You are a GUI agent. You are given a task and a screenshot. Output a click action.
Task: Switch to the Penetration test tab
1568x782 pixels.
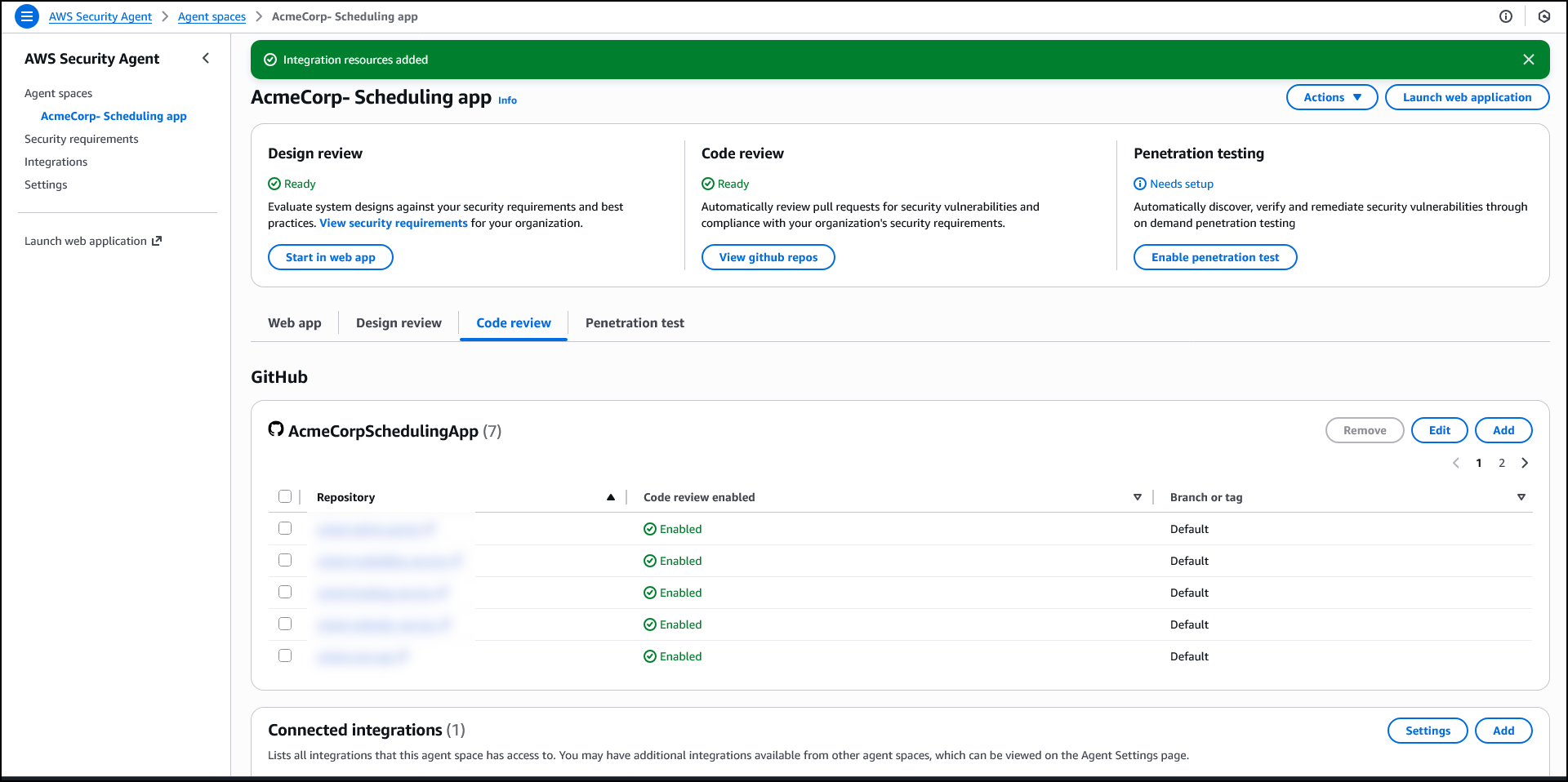pyautogui.click(x=635, y=323)
